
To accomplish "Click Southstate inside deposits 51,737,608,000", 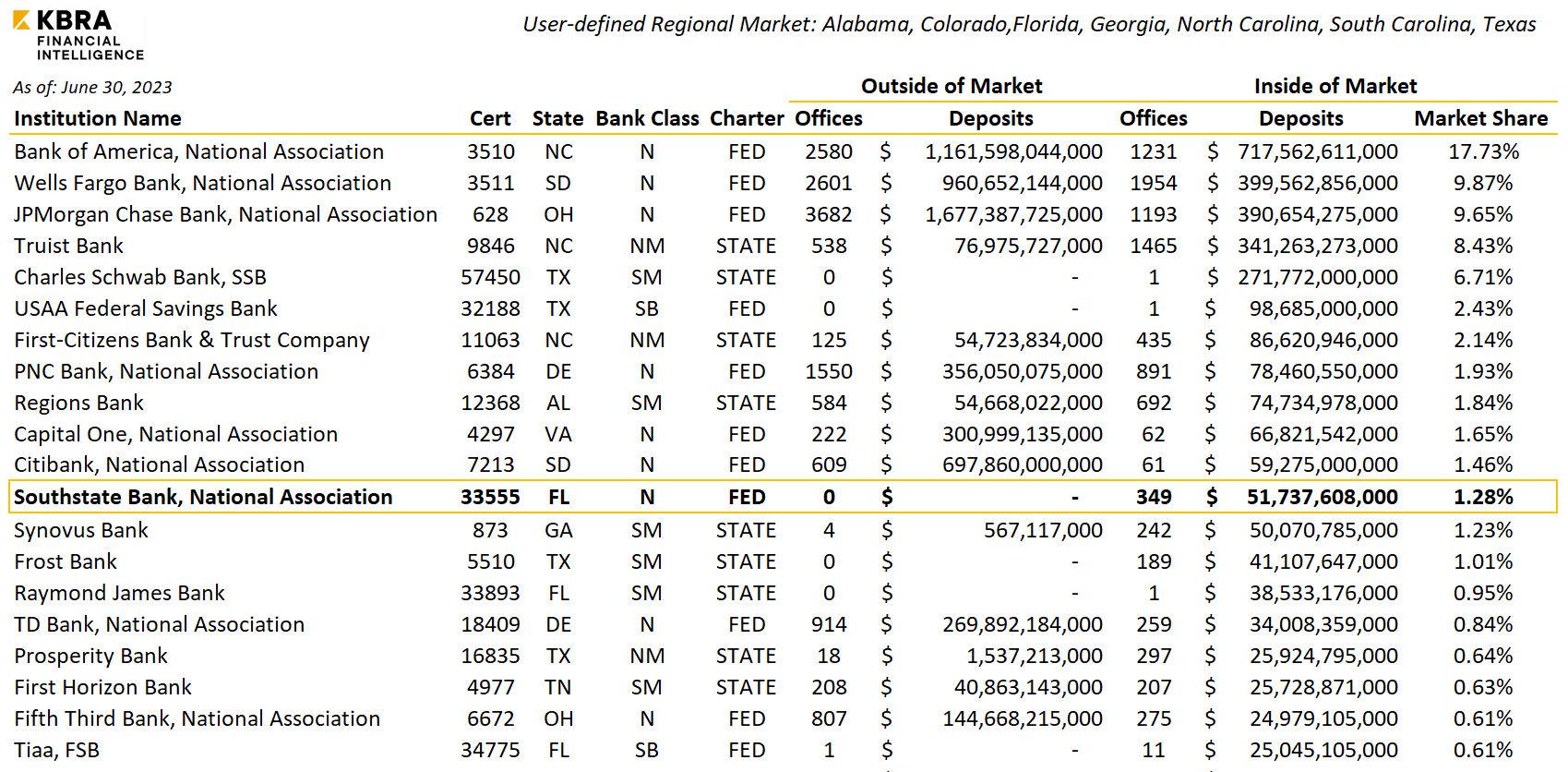I will pos(1323,497).
